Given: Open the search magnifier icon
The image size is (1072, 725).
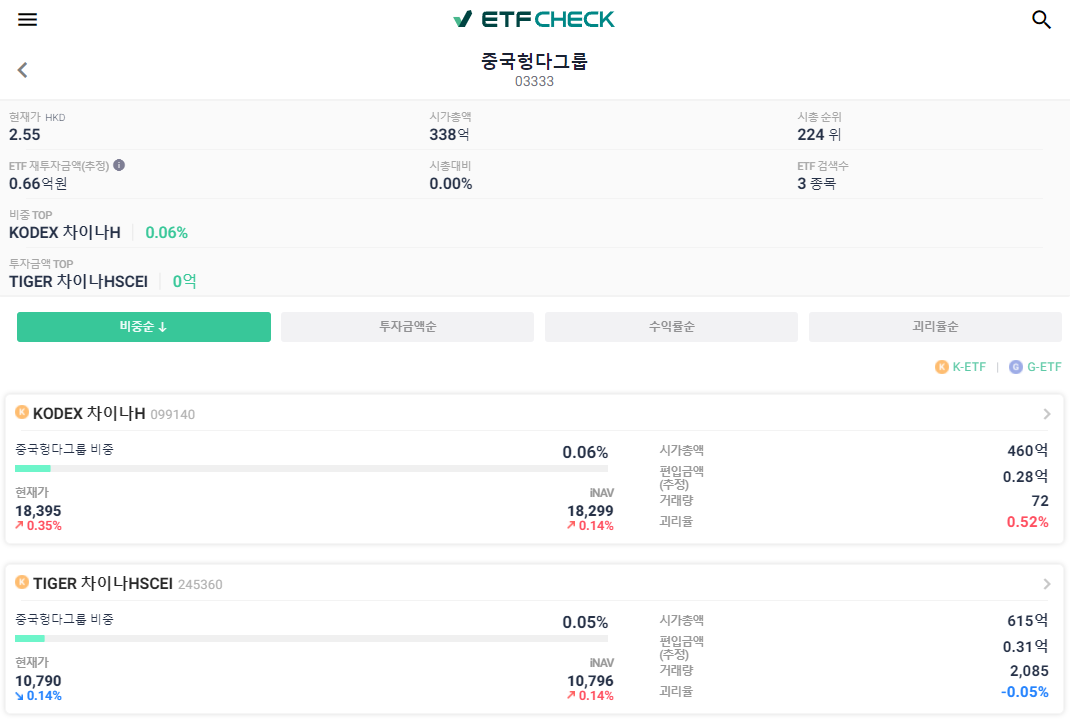Looking at the screenshot, I should 1041,19.
